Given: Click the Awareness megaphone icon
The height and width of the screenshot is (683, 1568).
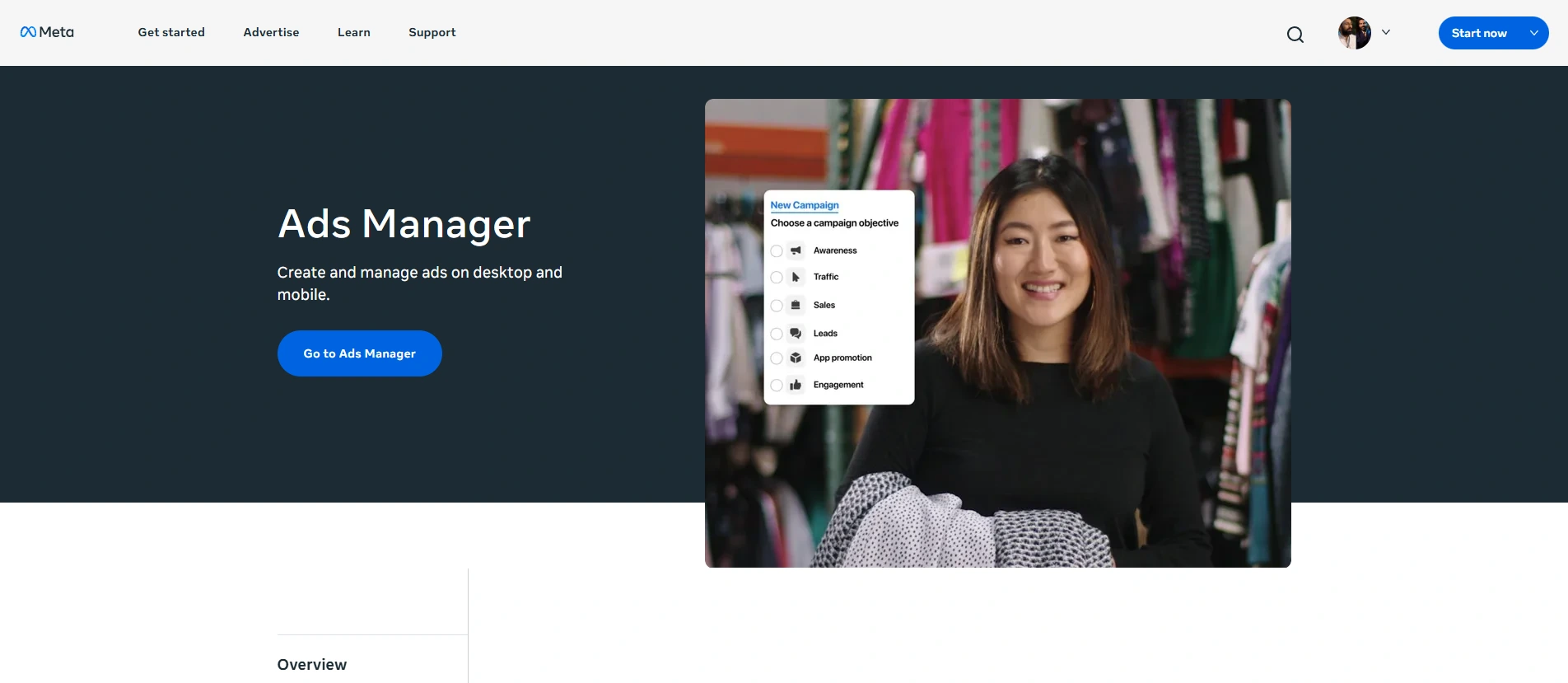Looking at the screenshot, I should tap(796, 250).
